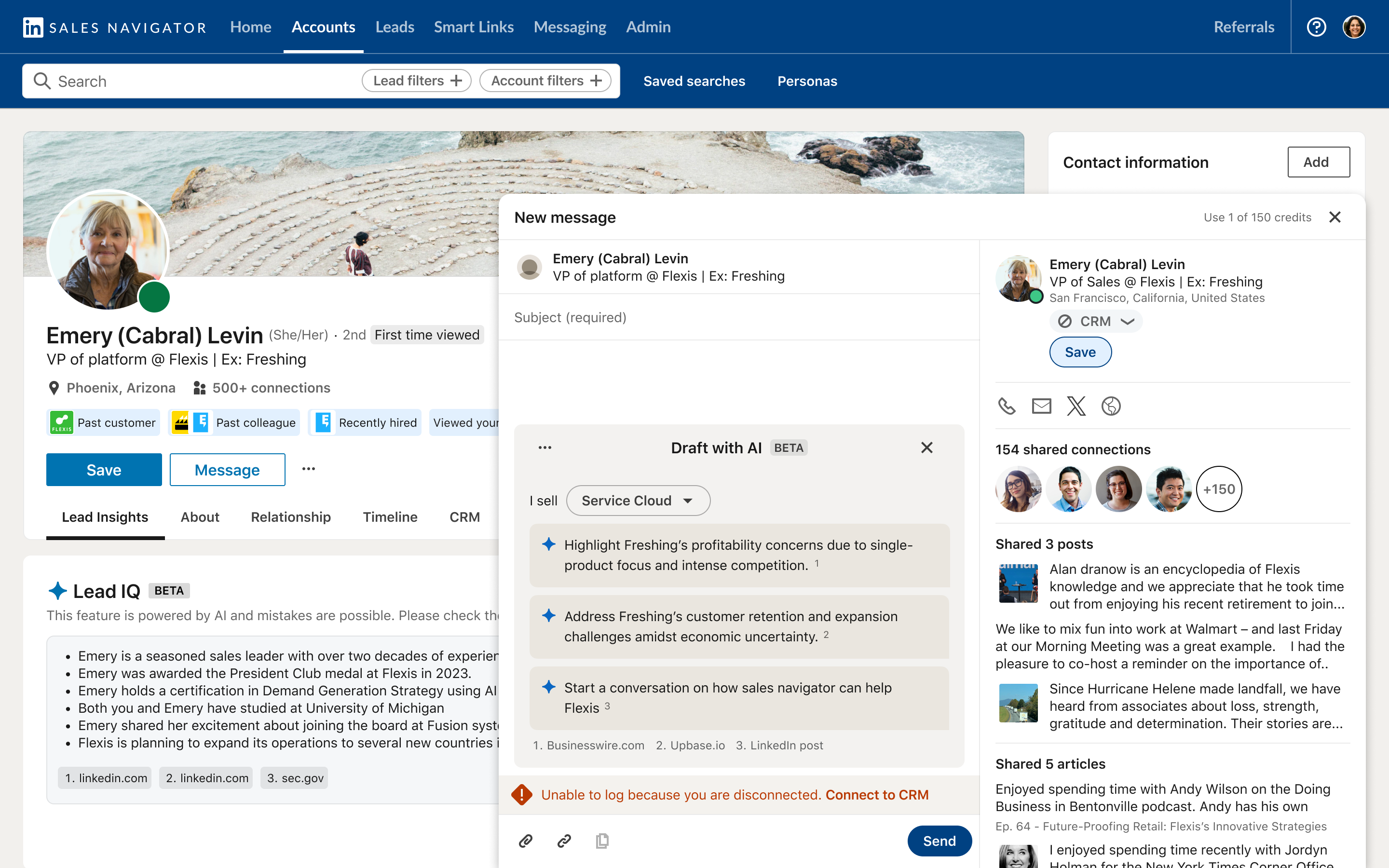Click Save in the message side panel
1389x868 pixels.
pos(1080,352)
